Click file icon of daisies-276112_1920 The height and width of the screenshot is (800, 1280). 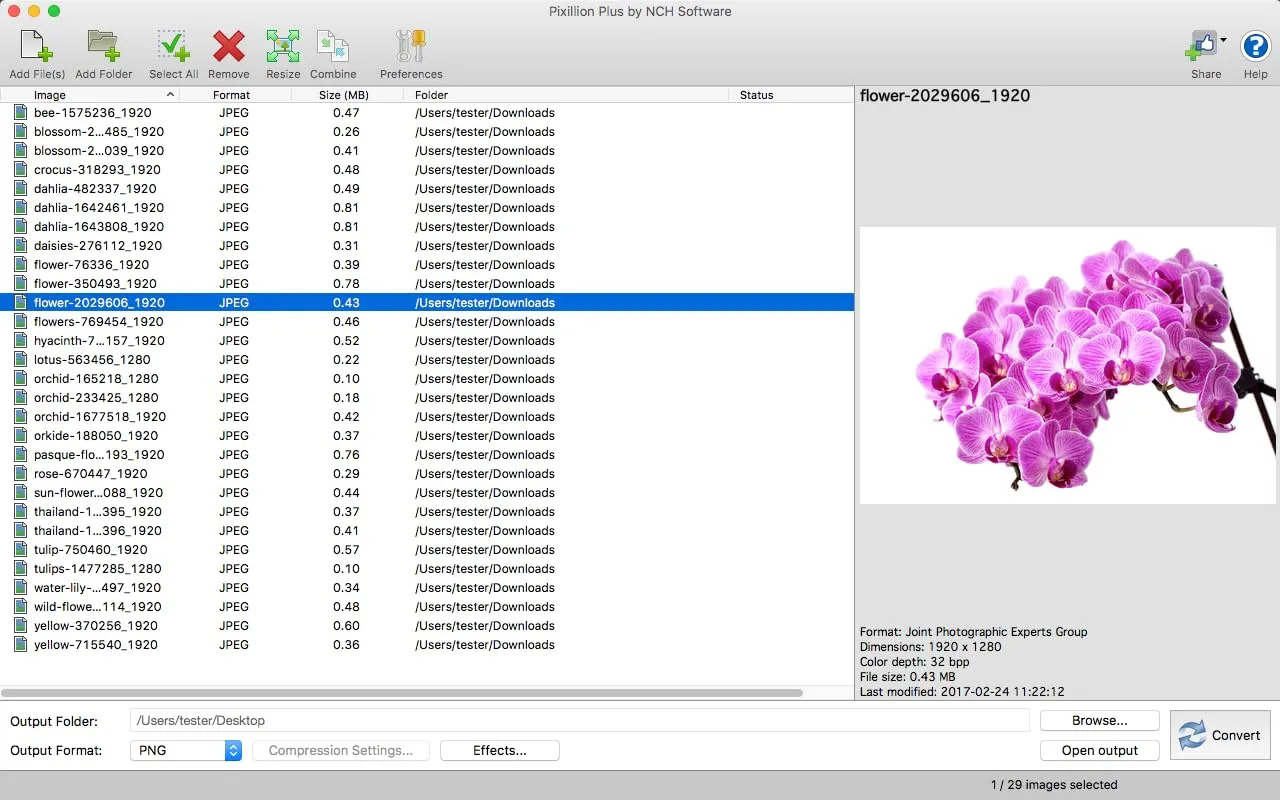tap(20, 246)
